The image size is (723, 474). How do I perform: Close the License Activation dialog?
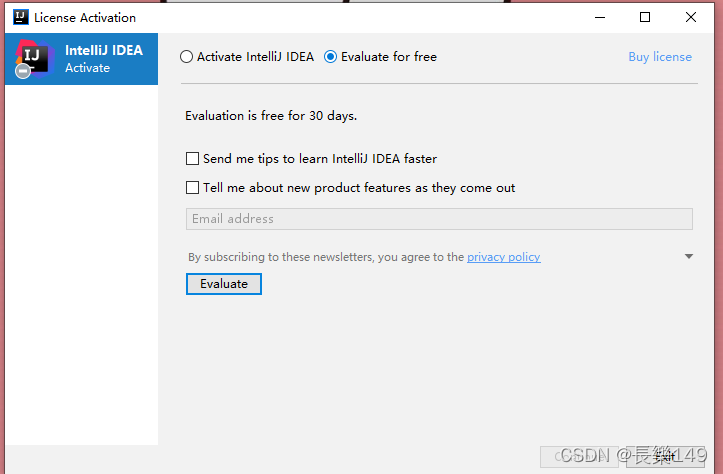[x=691, y=18]
